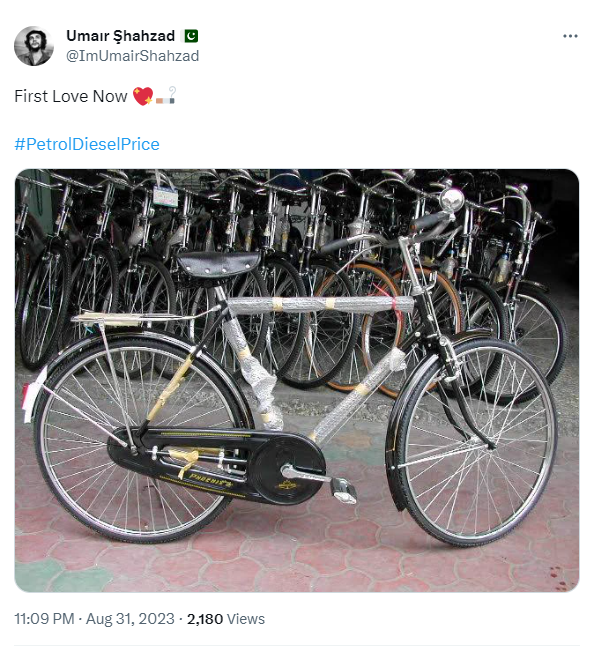Click the black saddle in the photo
The image size is (590, 647).
point(219,264)
